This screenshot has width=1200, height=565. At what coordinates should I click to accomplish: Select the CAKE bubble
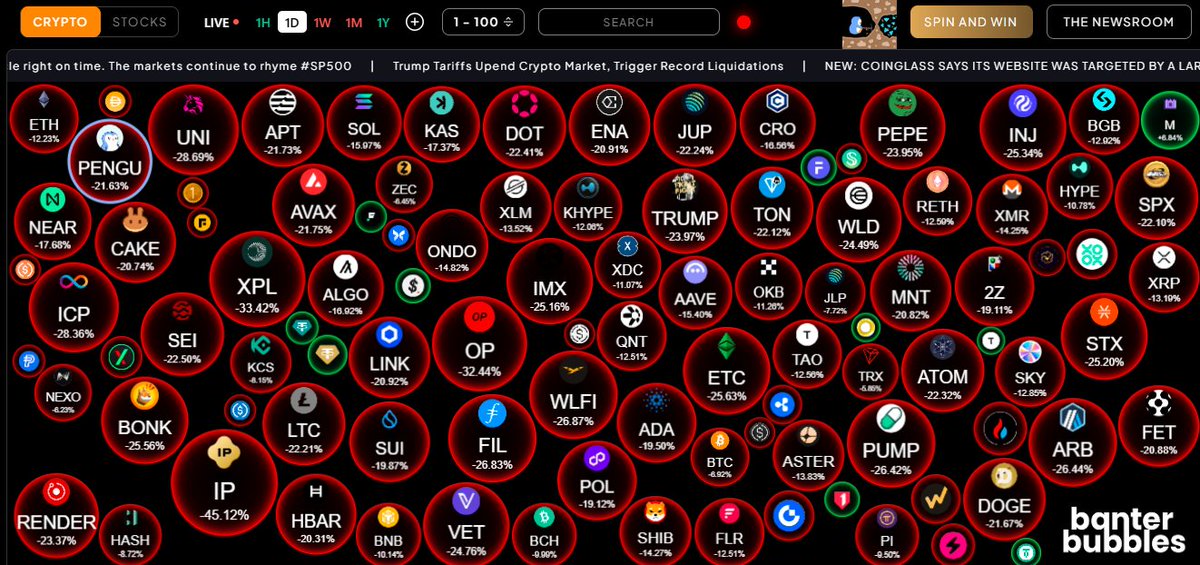pyautogui.click(x=135, y=243)
